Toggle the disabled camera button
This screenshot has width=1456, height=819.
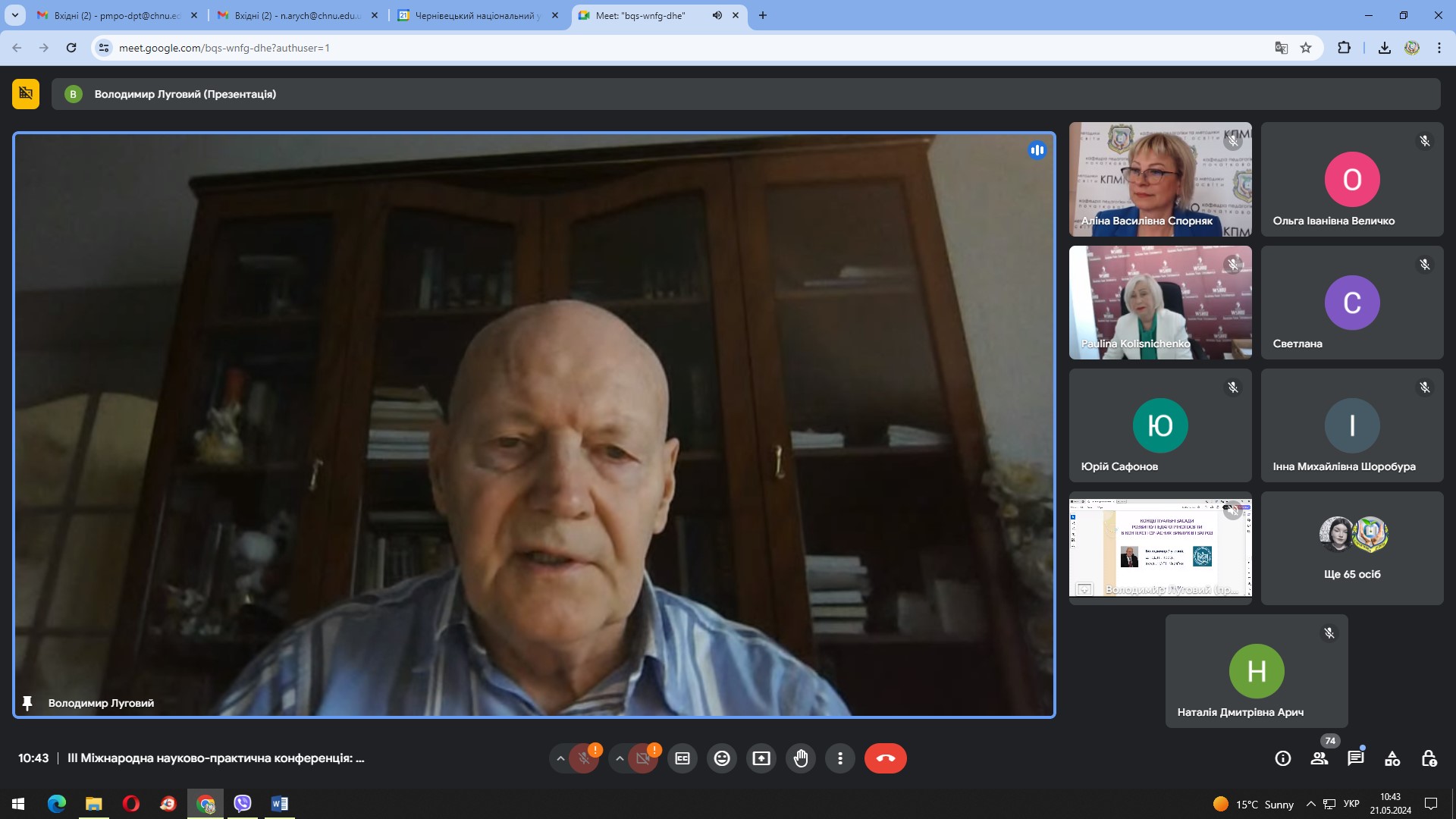pyautogui.click(x=643, y=758)
